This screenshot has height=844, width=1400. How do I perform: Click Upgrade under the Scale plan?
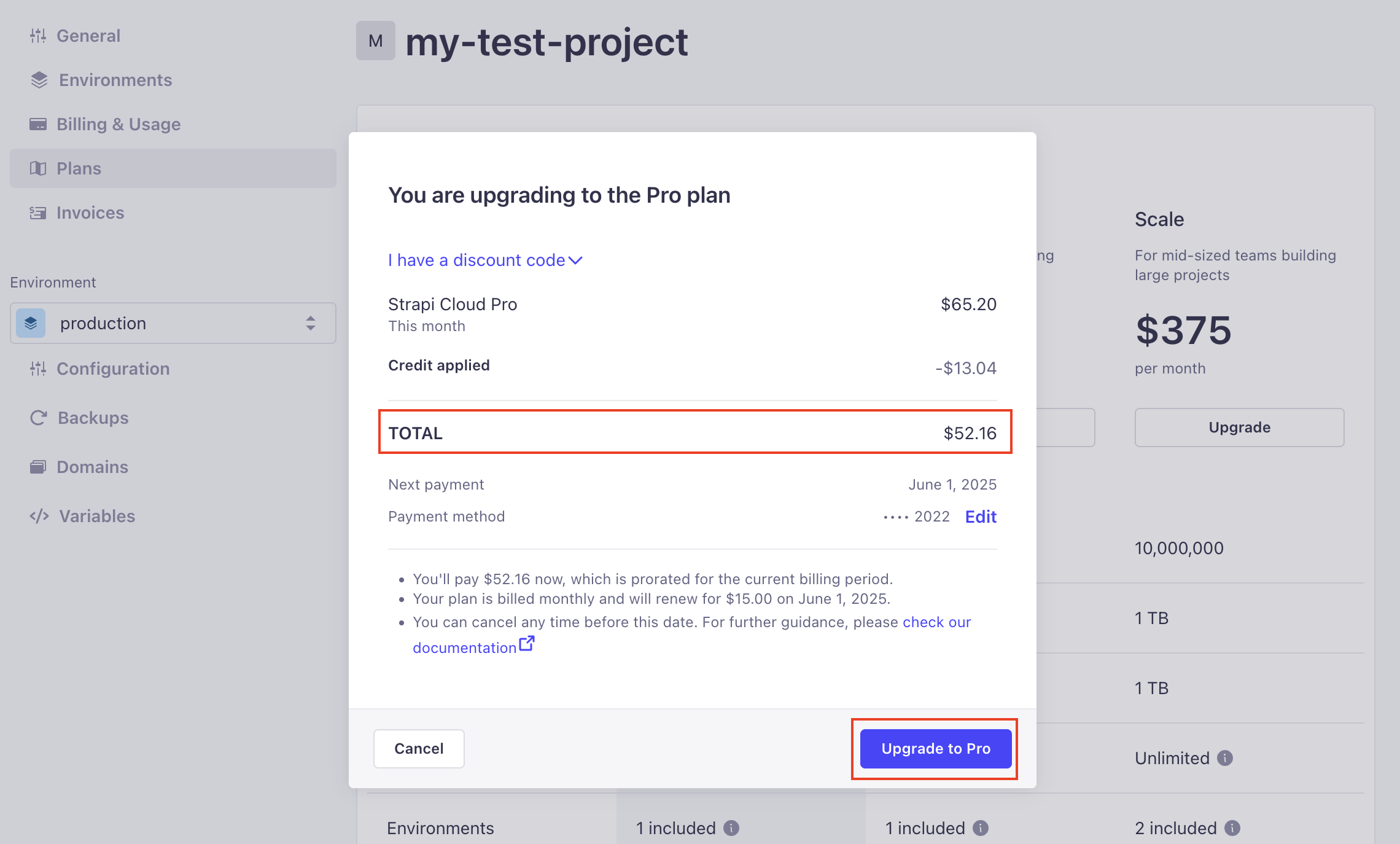point(1239,428)
